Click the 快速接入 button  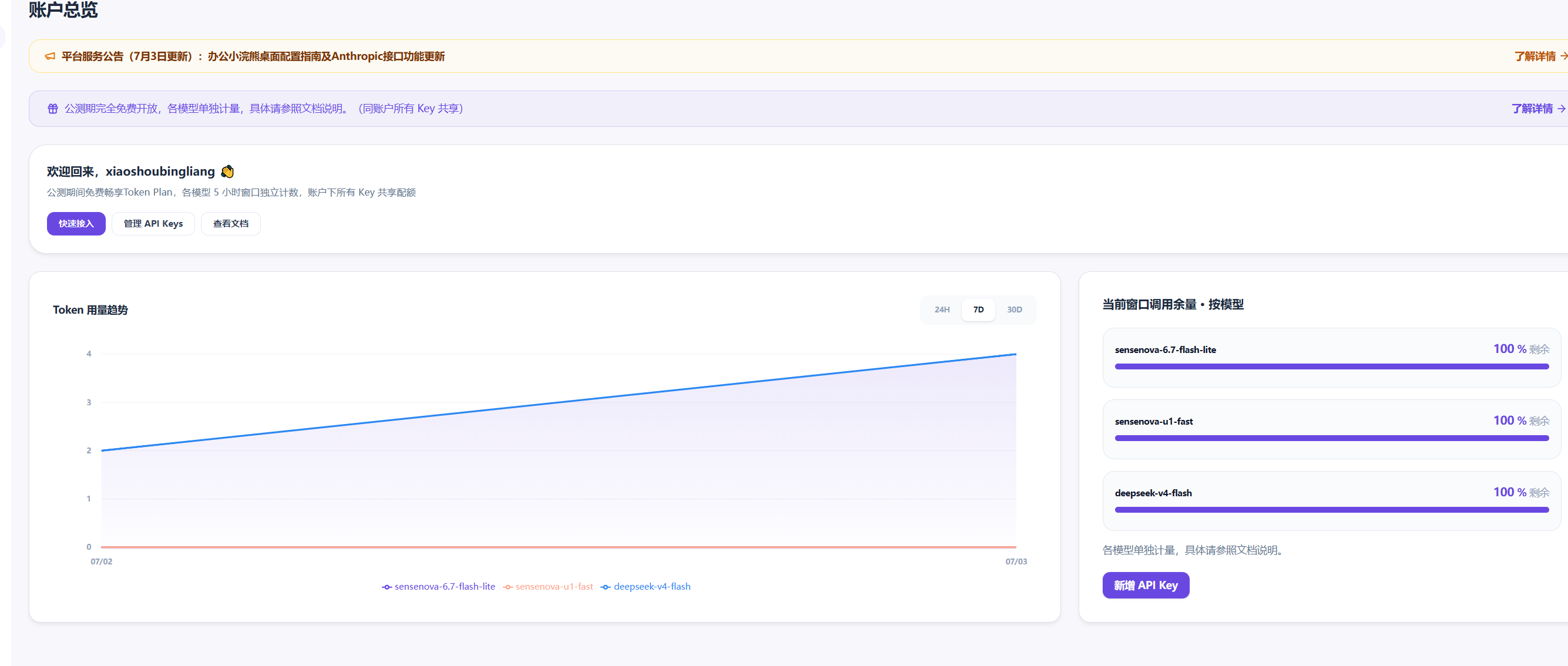[x=76, y=223]
